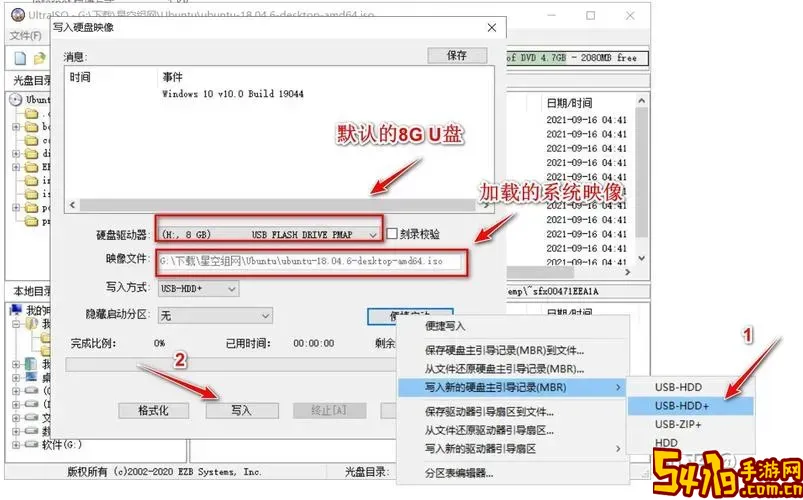The width and height of the screenshot is (803, 500).
Task: Click the Open file toolbar icon
Action: [39, 58]
